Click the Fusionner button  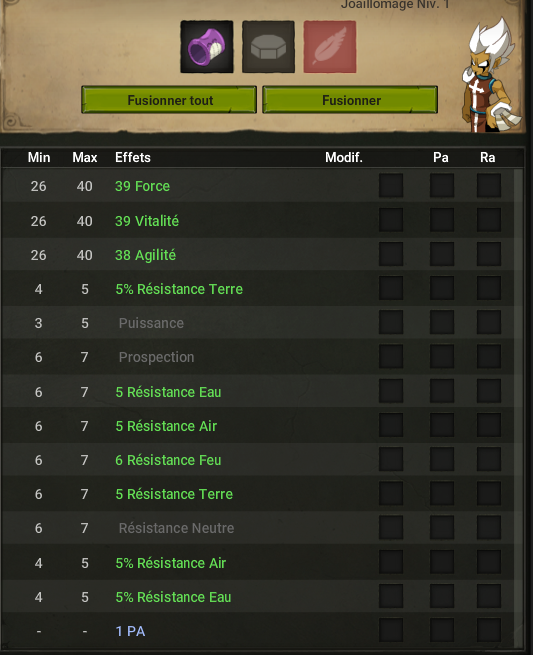click(x=350, y=100)
